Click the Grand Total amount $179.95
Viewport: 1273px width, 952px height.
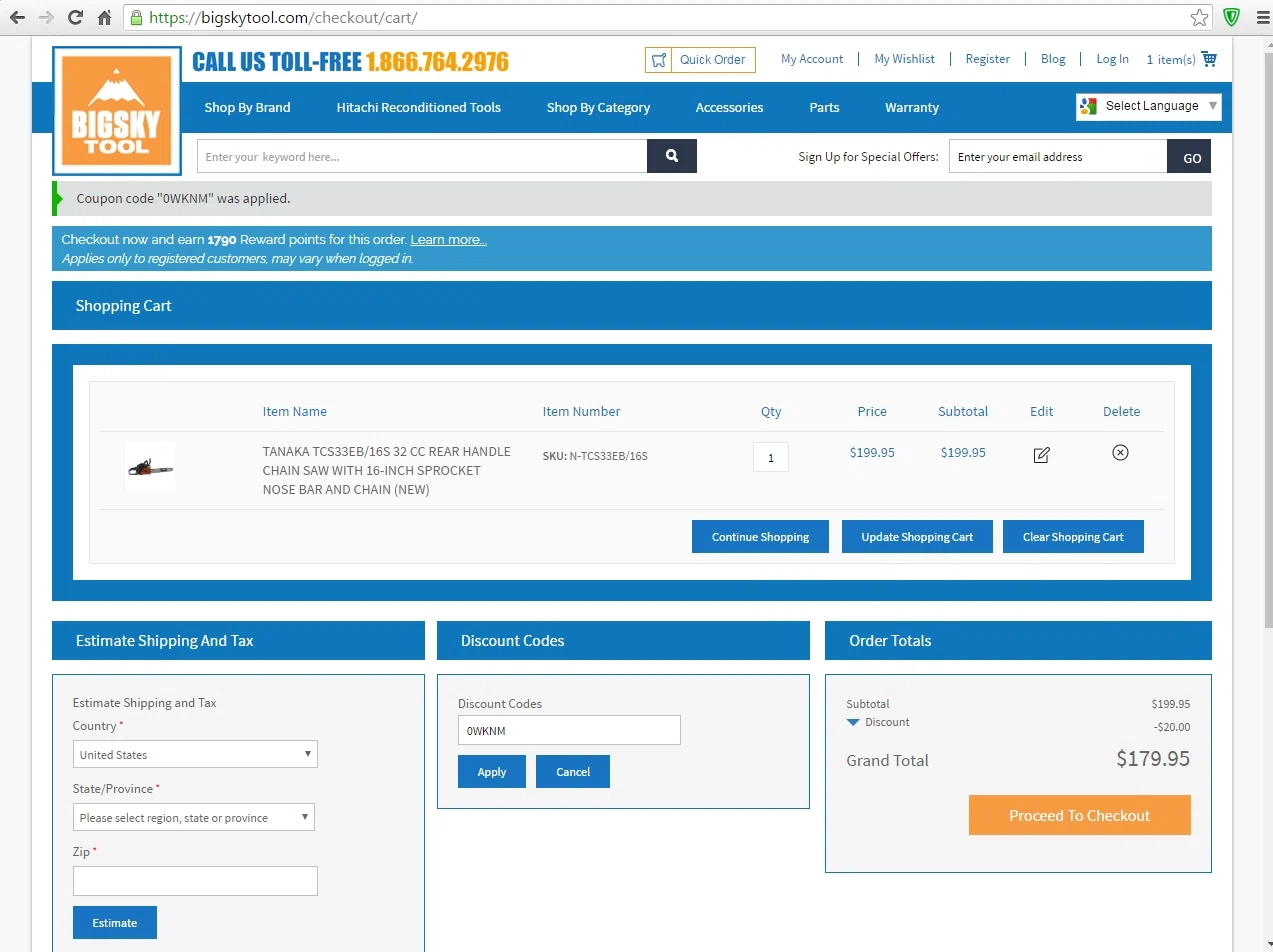click(x=1153, y=759)
